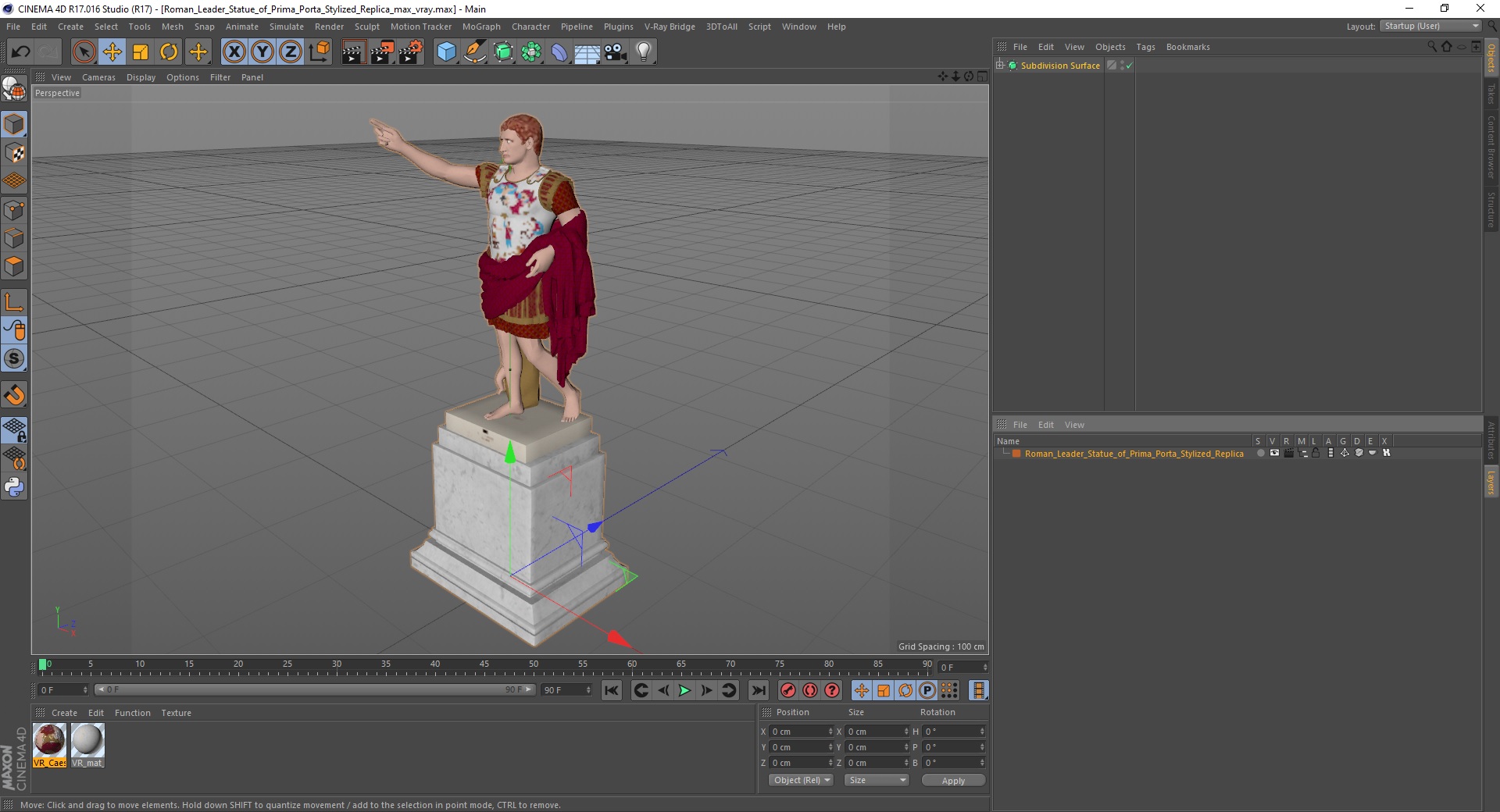Screen dimensions: 1500x812
Task: Open the Python script icon
Action: [x=14, y=487]
